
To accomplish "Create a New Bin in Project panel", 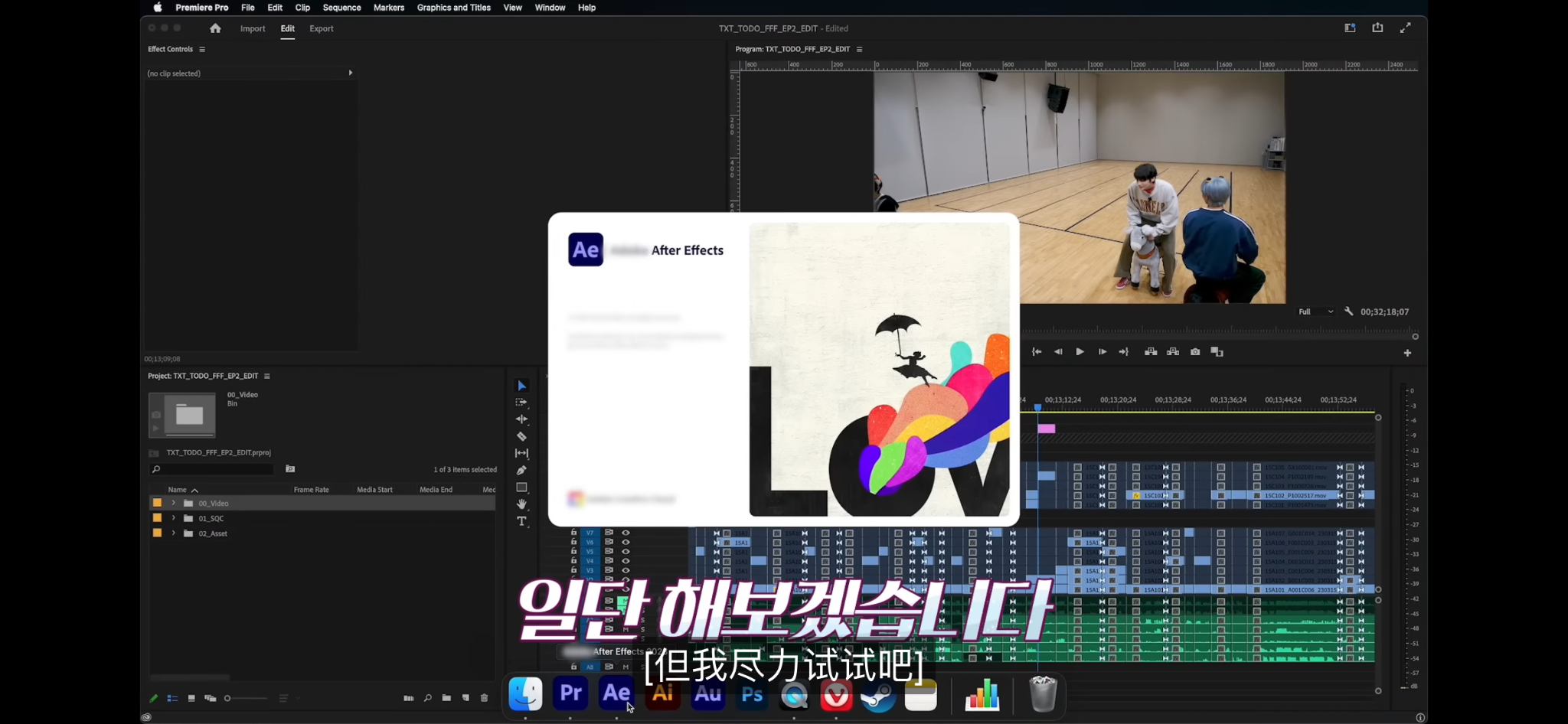I will [446, 698].
